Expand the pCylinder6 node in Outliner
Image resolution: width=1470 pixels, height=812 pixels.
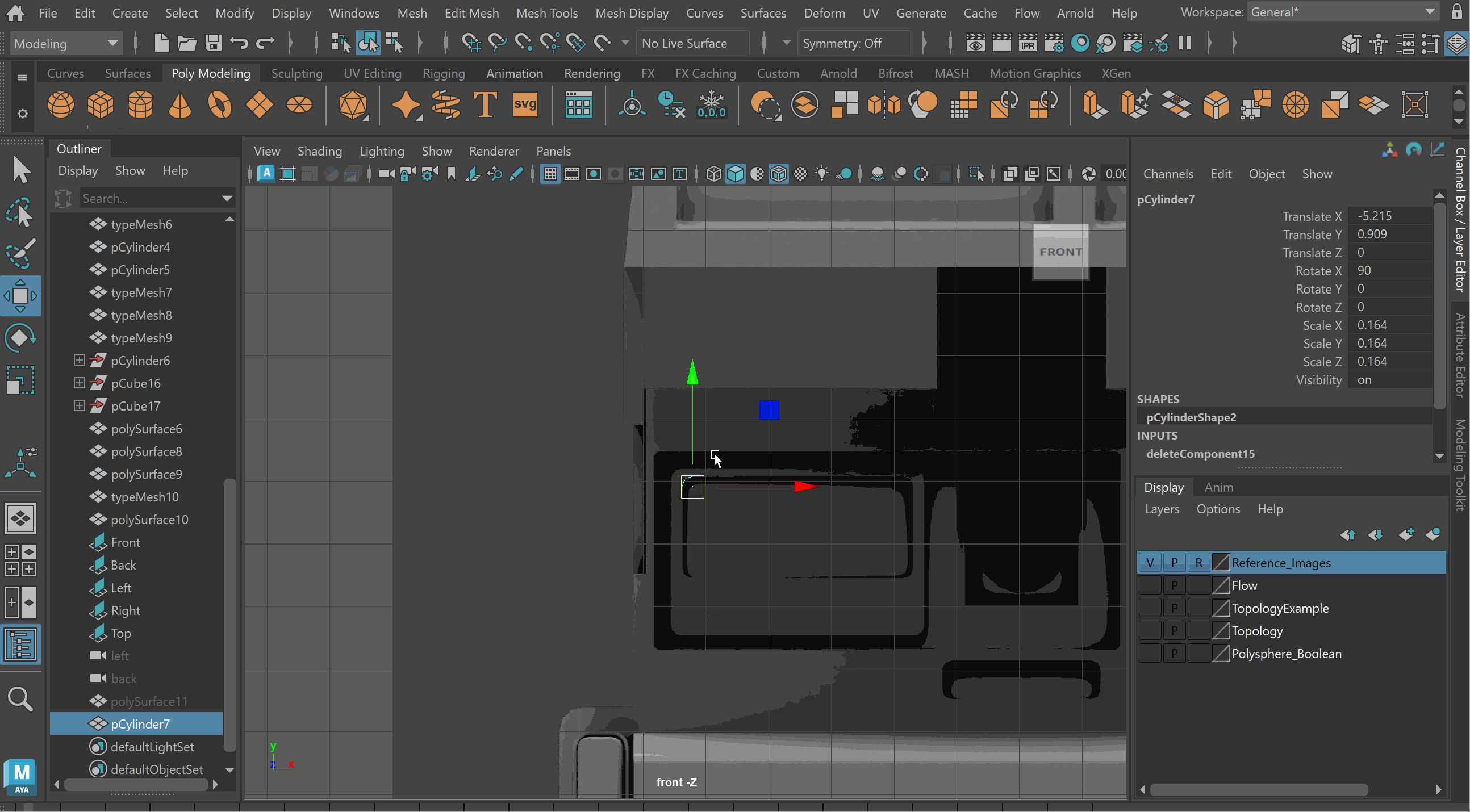click(x=80, y=361)
